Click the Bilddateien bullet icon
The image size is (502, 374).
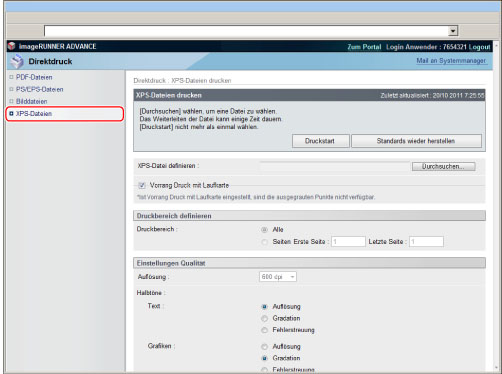pyautogui.click(x=11, y=101)
